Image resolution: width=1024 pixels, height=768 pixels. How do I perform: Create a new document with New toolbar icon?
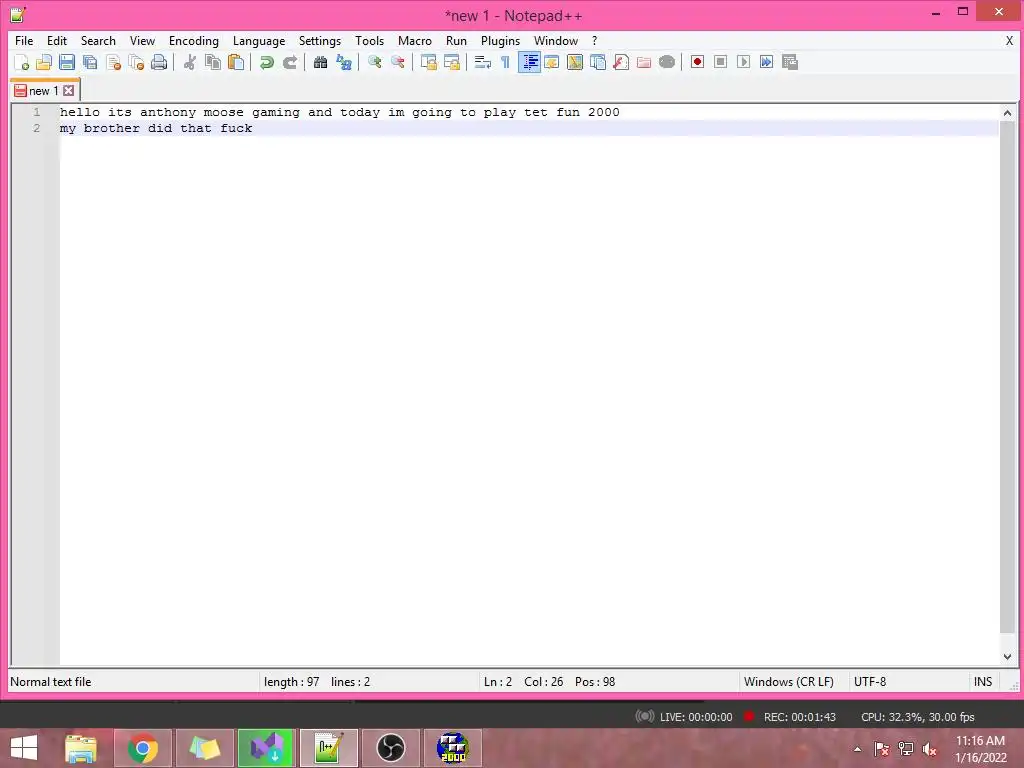22,62
